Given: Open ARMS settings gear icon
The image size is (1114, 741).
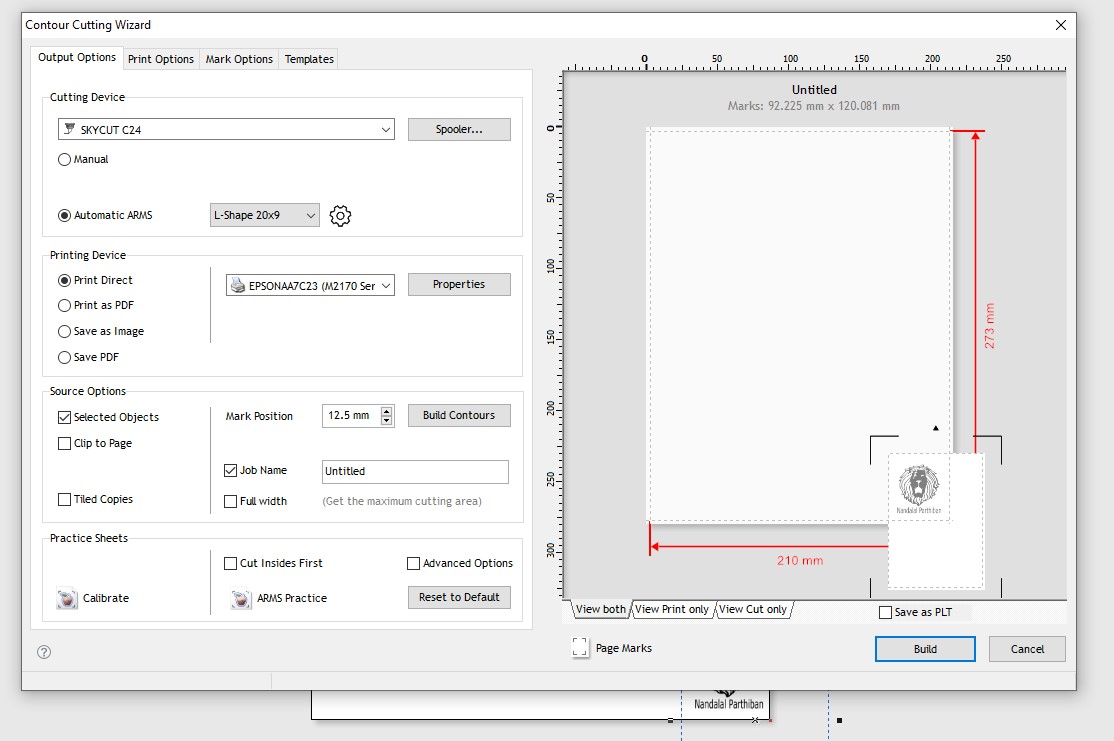Looking at the screenshot, I should (x=340, y=216).
